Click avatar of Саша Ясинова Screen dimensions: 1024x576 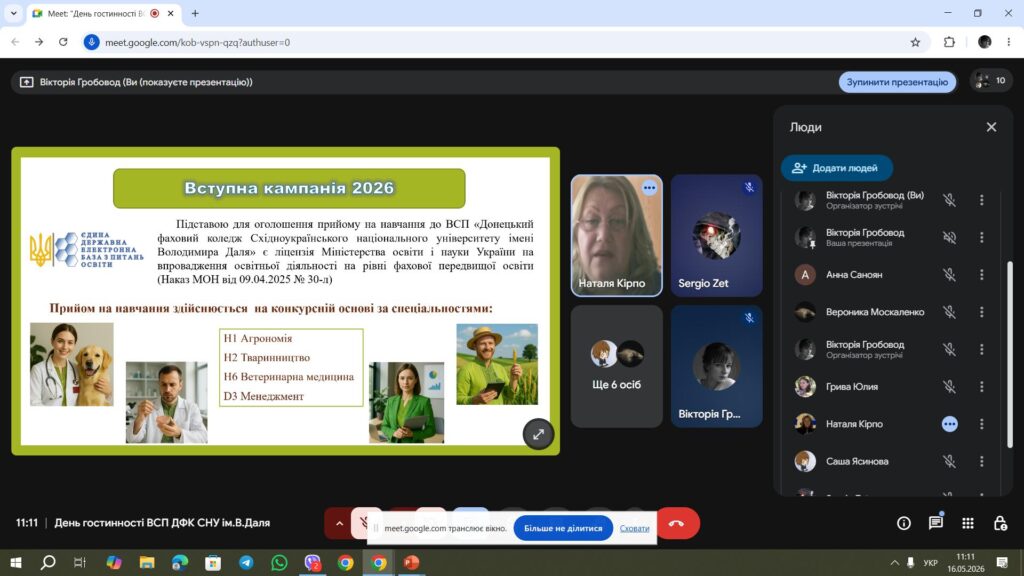[x=805, y=461]
